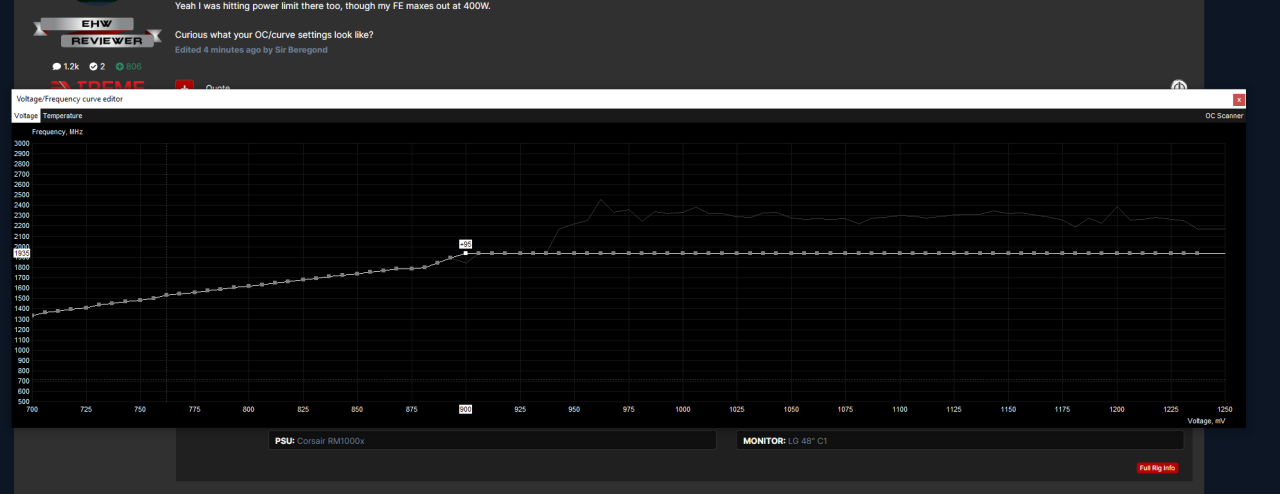Click the EHW Reviewer rank badge
This screenshot has height=494, width=1280.
[96, 32]
